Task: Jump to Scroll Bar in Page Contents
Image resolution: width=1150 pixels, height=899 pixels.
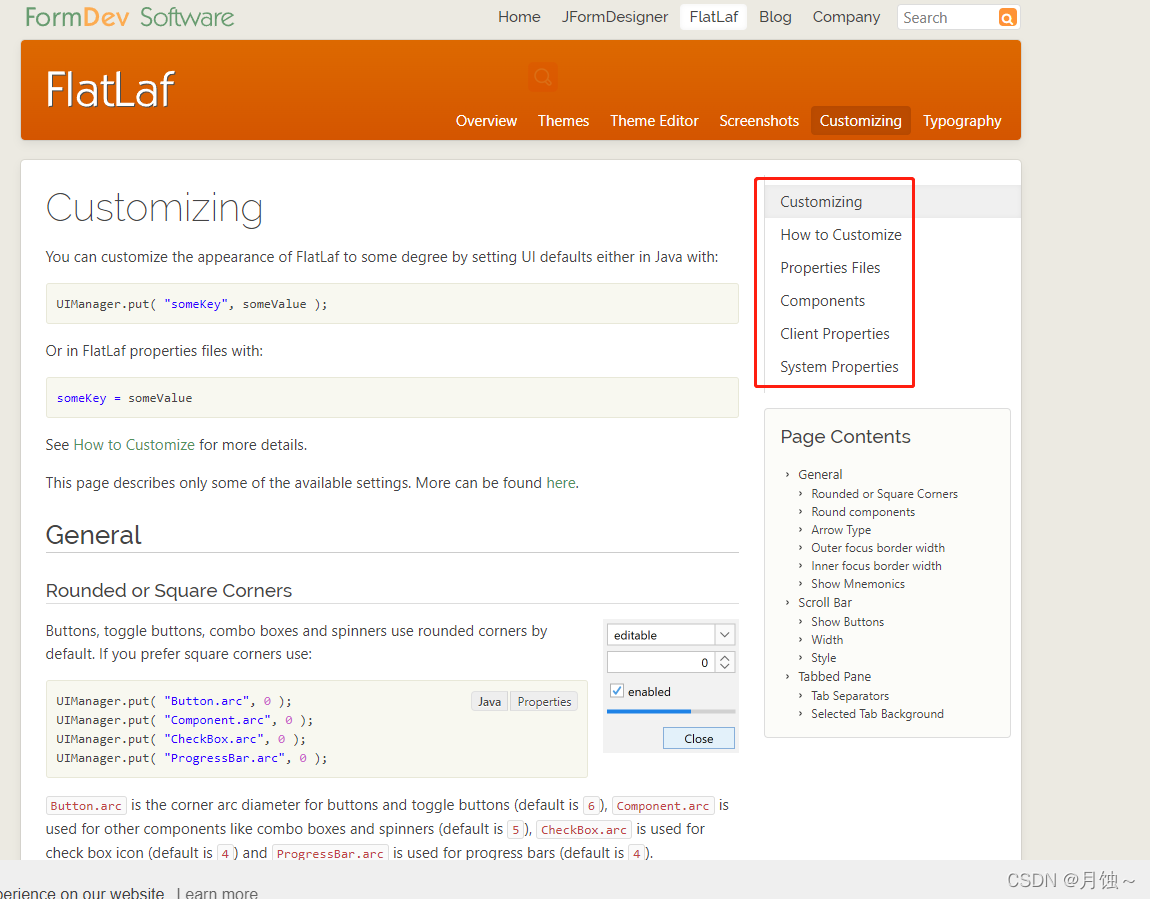Action: coord(824,603)
